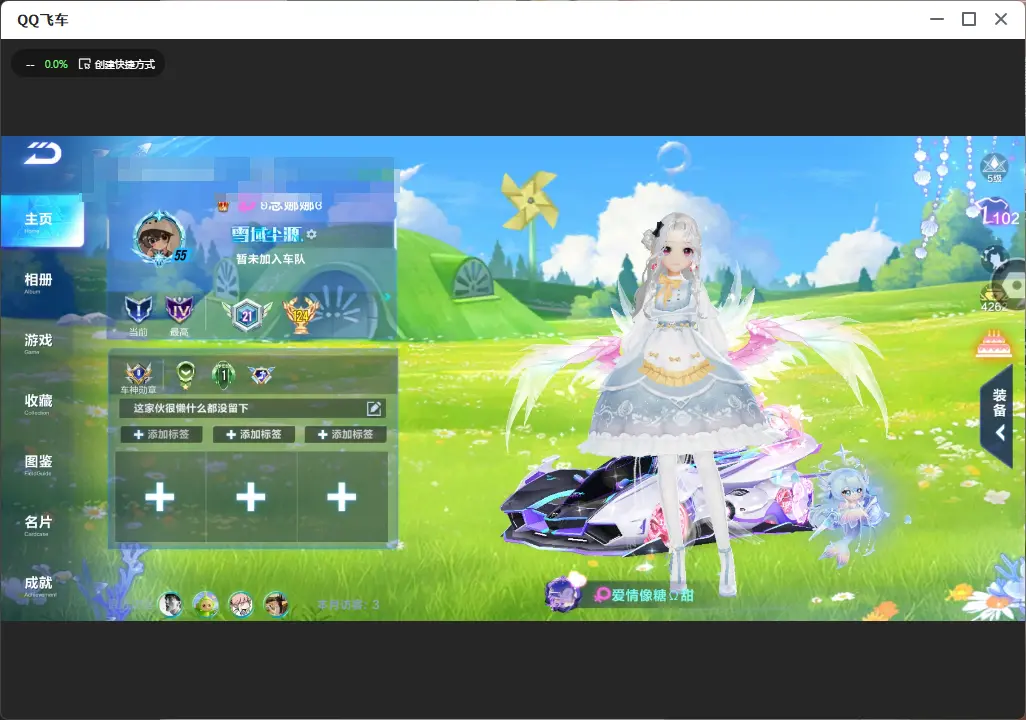Click the first 添加标签 button
The image size is (1026, 720).
point(162,435)
